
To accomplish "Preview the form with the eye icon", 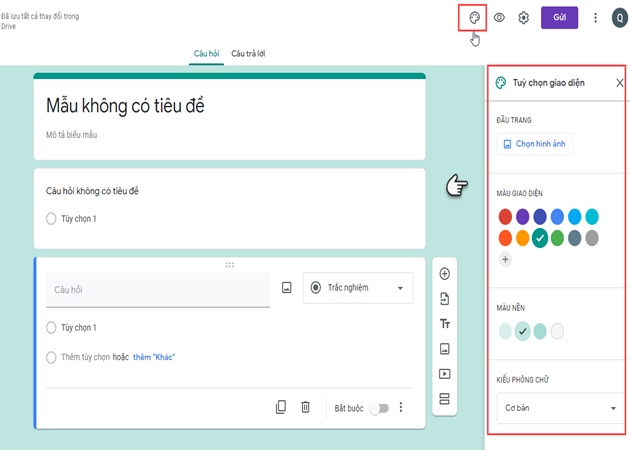I will pos(499,18).
